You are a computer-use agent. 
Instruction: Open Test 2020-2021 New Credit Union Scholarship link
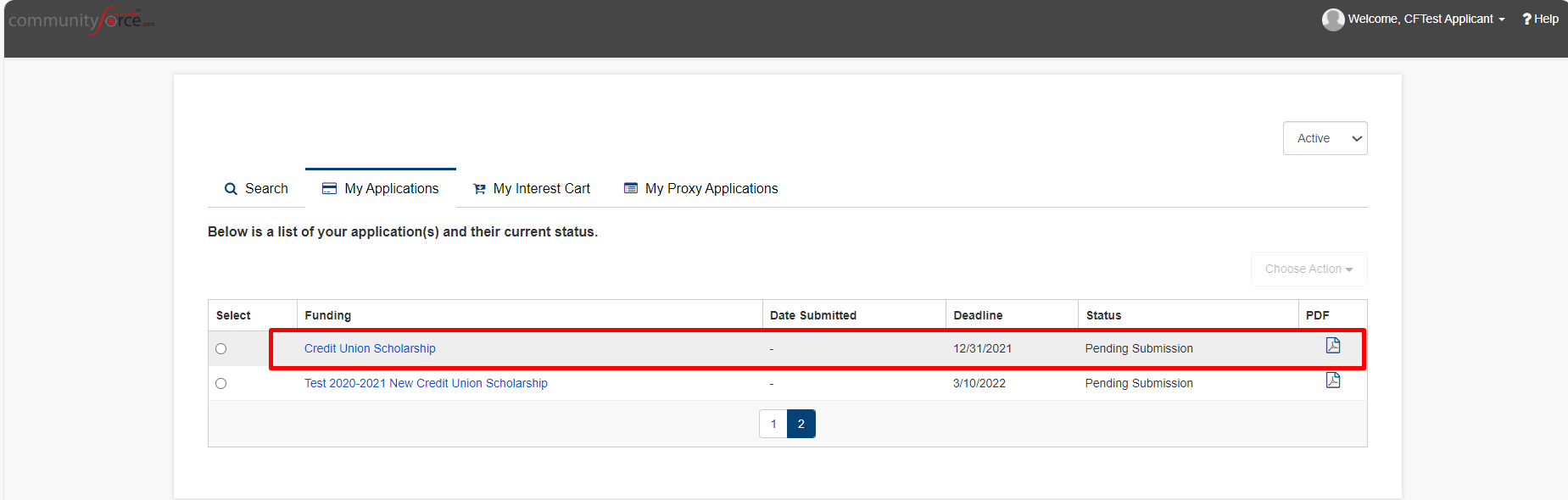(x=426, y=383)
